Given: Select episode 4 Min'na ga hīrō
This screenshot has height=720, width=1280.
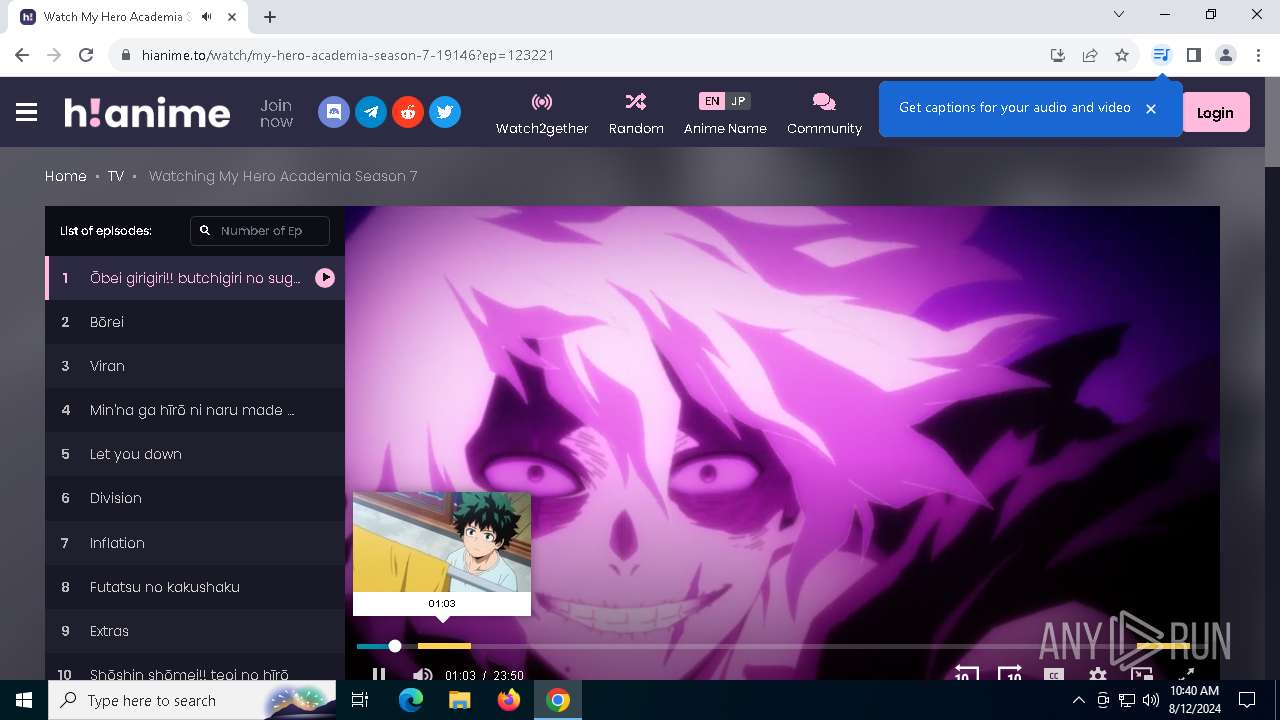Looking at the screenshot, I should (195, 410).
